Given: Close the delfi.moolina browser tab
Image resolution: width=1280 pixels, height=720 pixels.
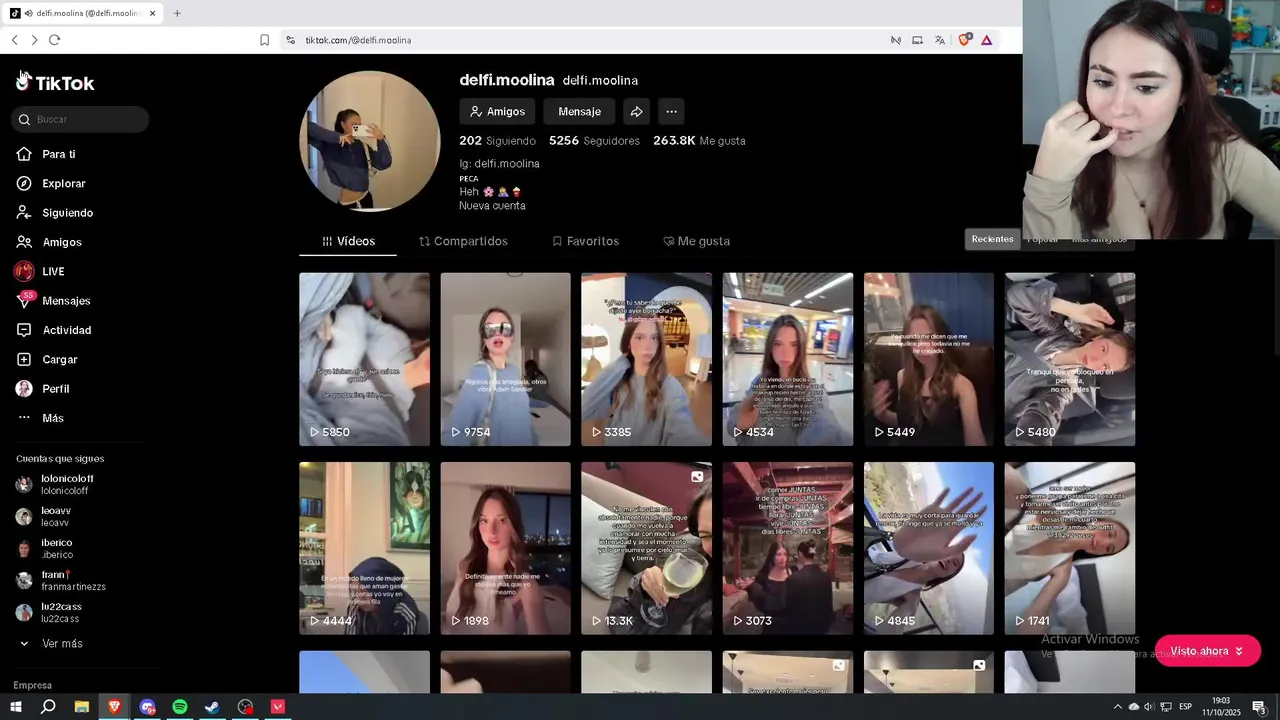Looking at the screenshot, I should tap(152, 13).
